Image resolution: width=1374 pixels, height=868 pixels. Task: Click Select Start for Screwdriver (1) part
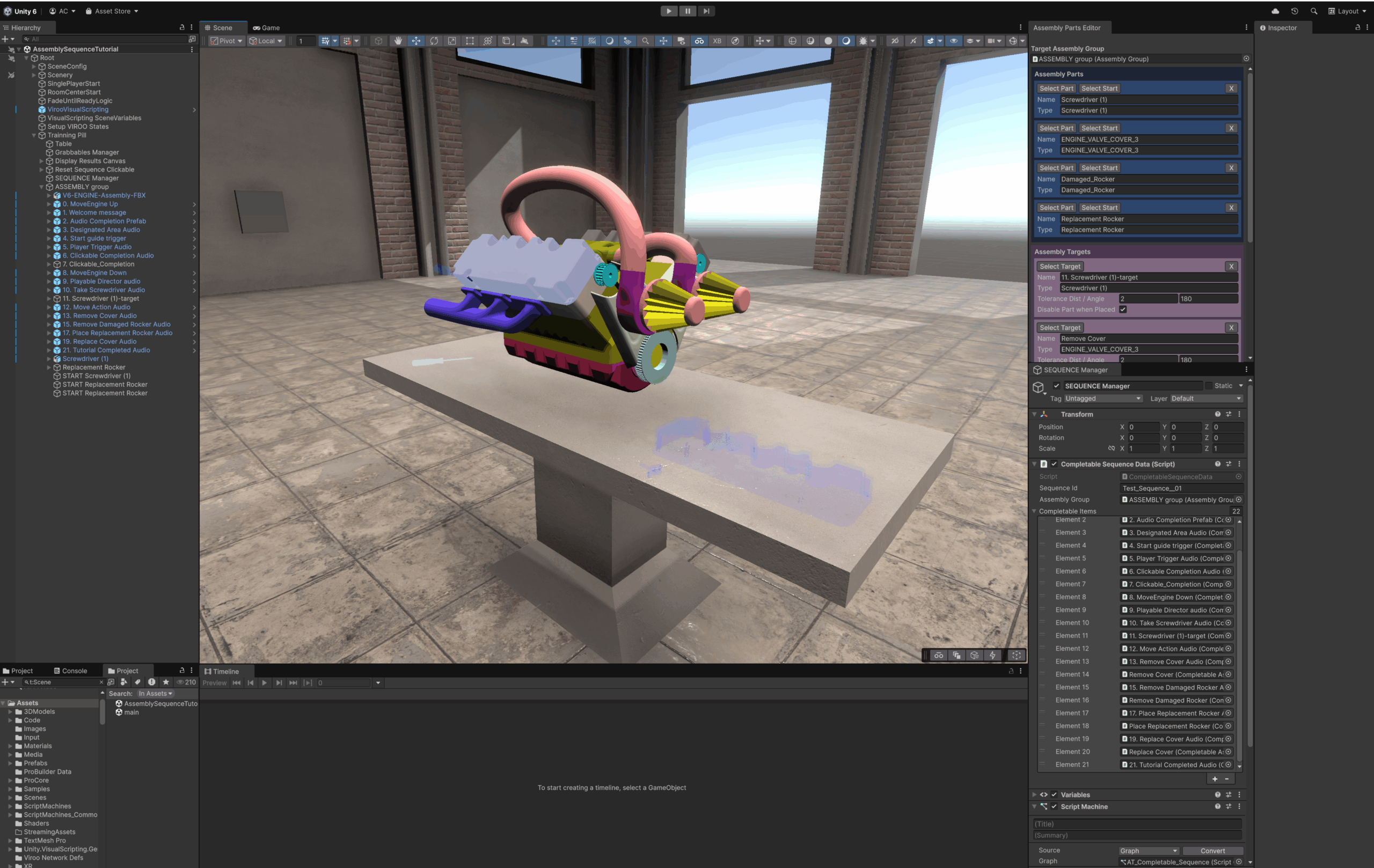[1099, 89]
